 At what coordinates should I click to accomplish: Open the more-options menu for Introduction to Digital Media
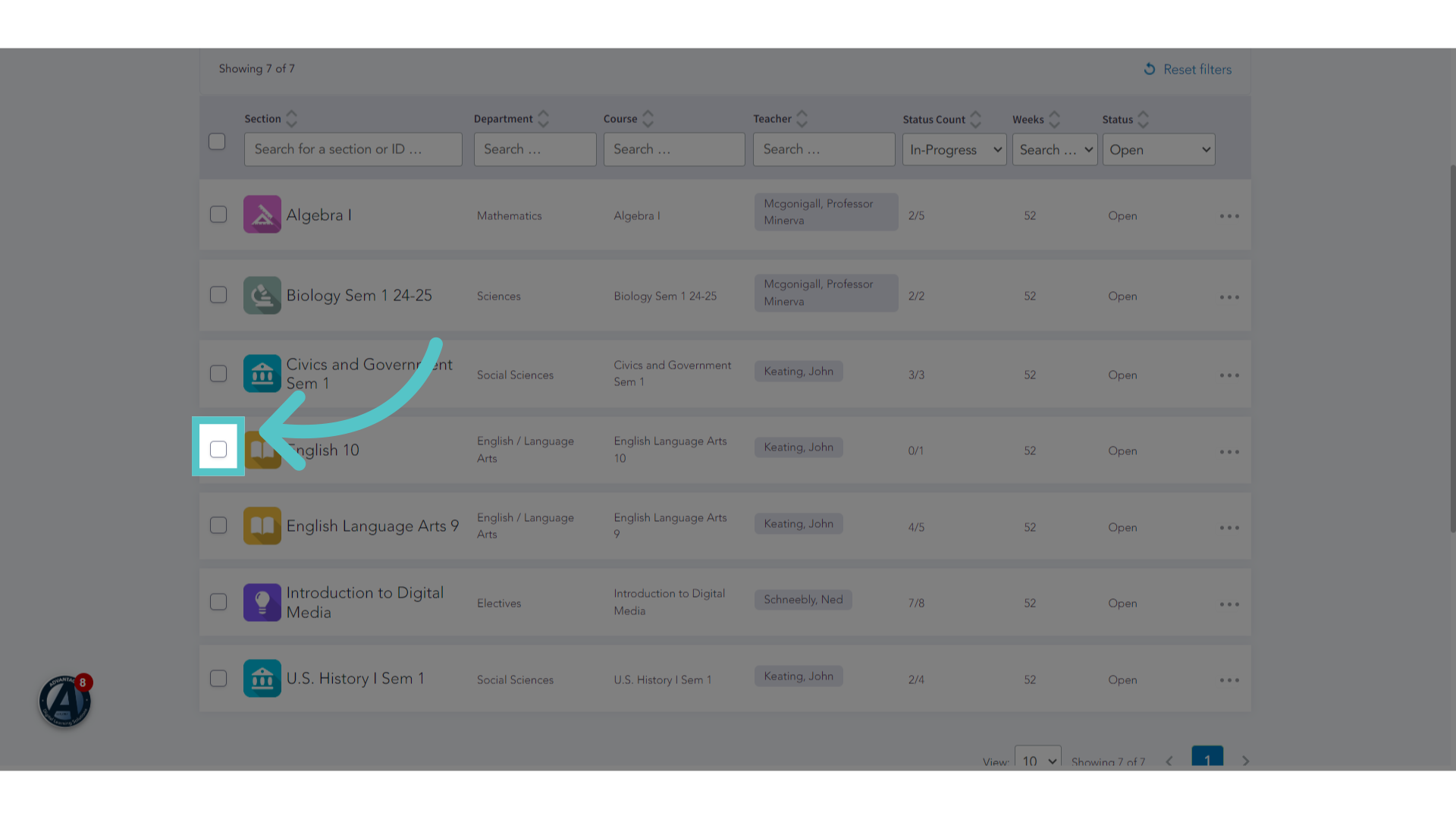pyautogui.click(x=1229, y=604)
